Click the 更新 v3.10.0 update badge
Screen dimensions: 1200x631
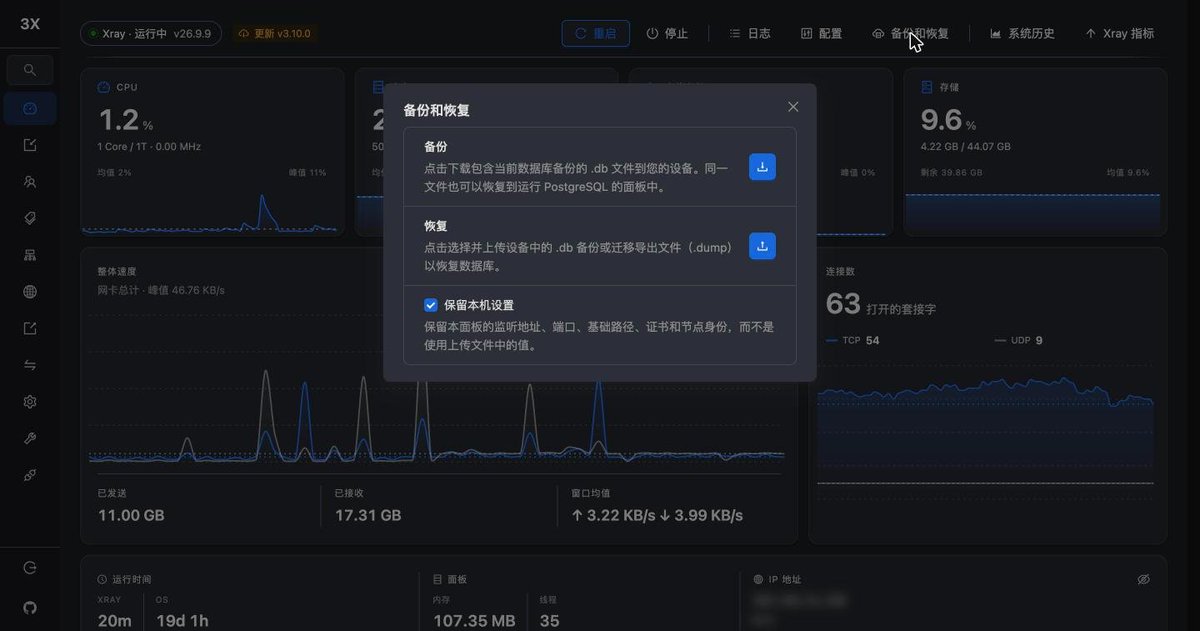click(273, 33)
